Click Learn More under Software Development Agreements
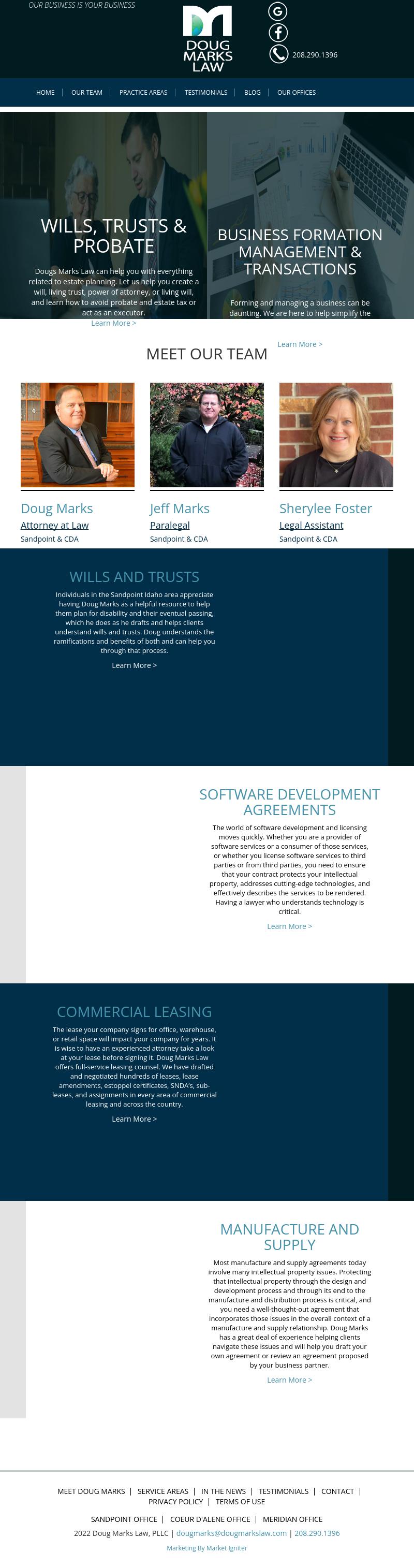This screenshot has width=414, height=1568. point(289,926)
